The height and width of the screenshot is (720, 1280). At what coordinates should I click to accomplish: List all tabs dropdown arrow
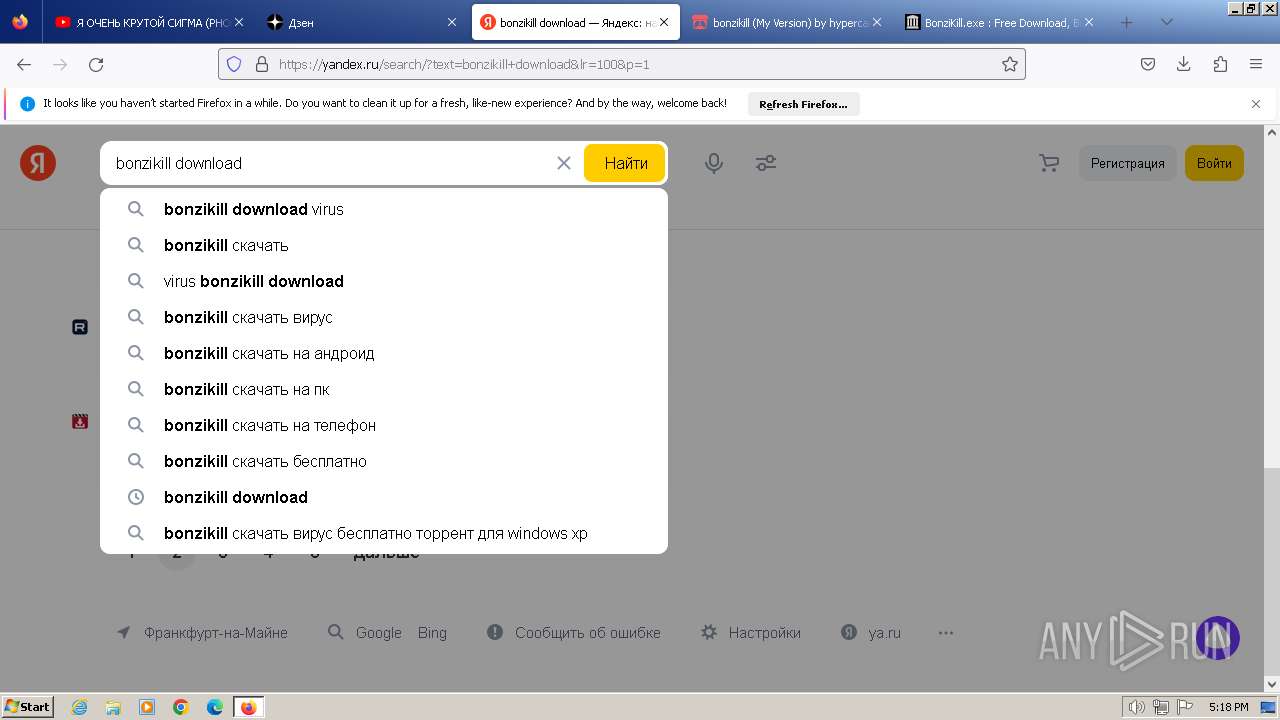1166,22
